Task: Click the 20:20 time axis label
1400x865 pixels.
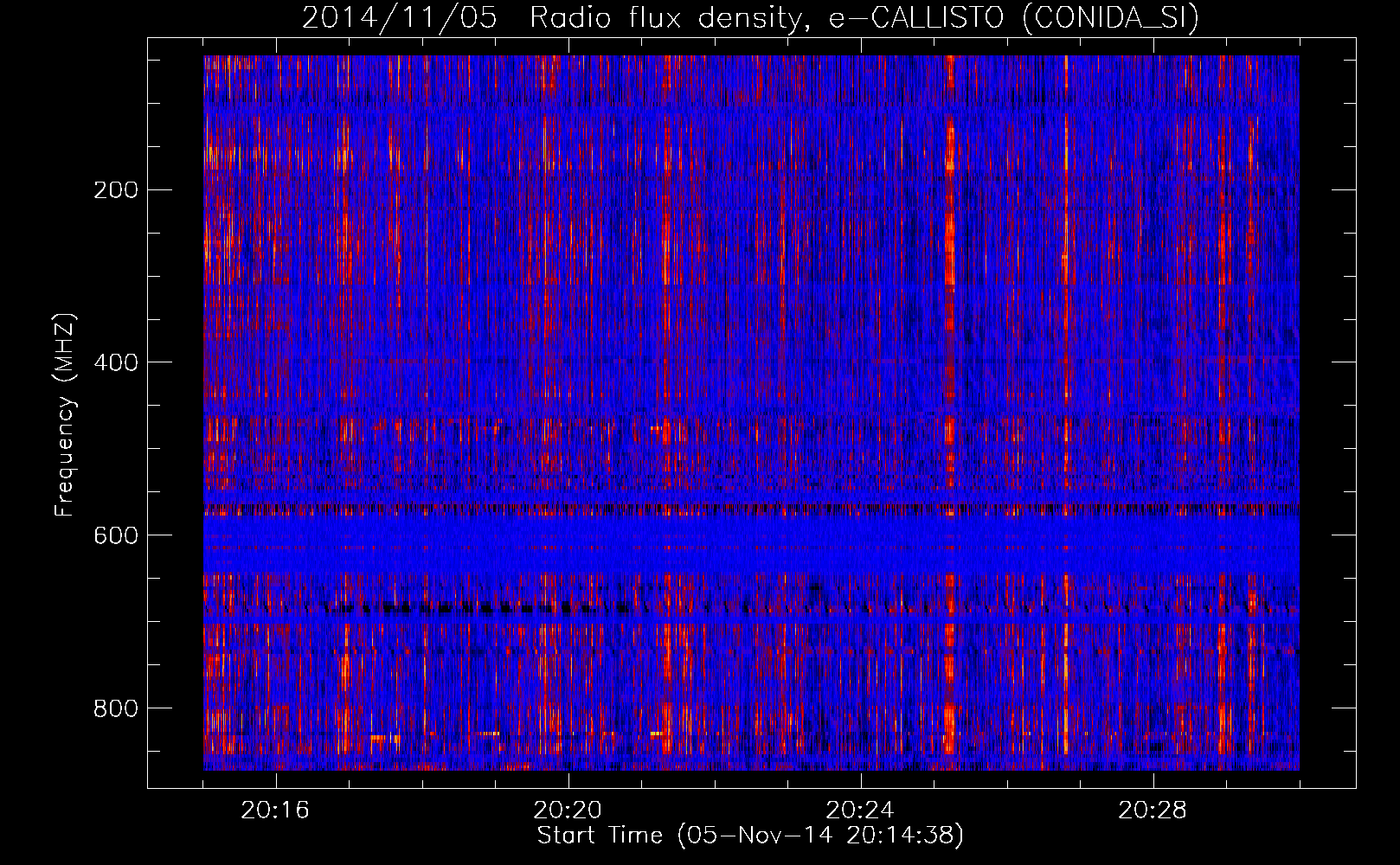Action: coord(568,811)
